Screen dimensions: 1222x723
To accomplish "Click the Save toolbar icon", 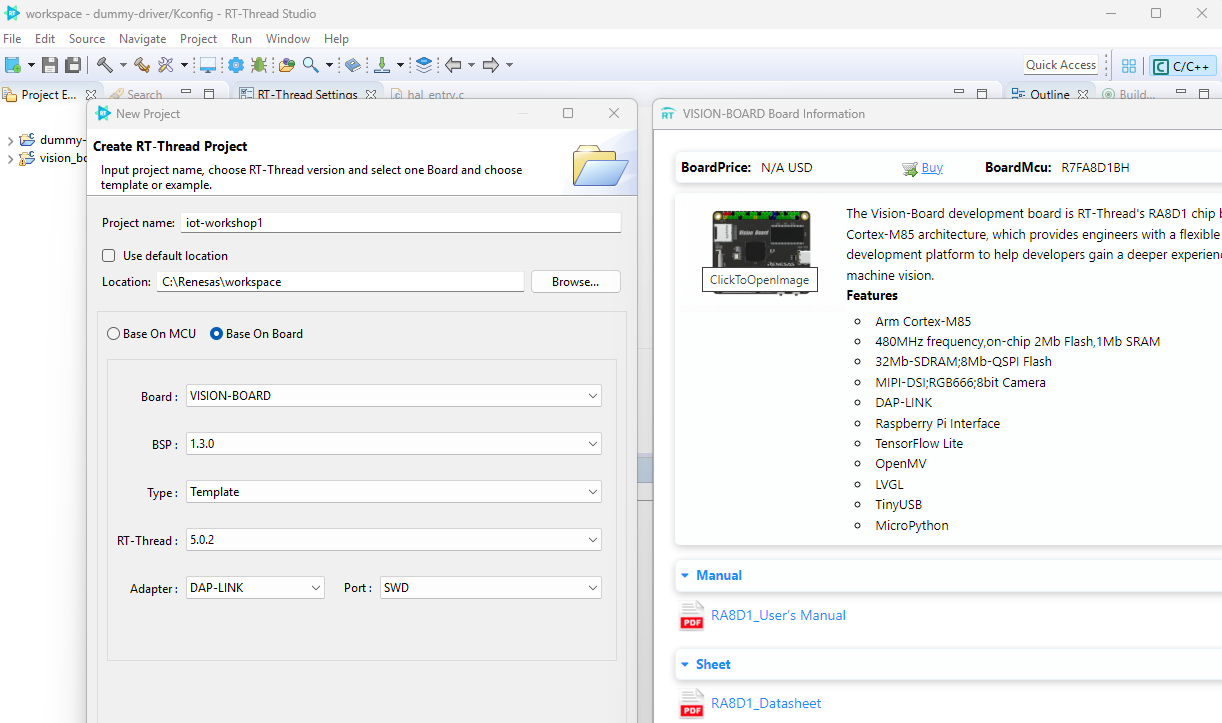I will 49,65.
